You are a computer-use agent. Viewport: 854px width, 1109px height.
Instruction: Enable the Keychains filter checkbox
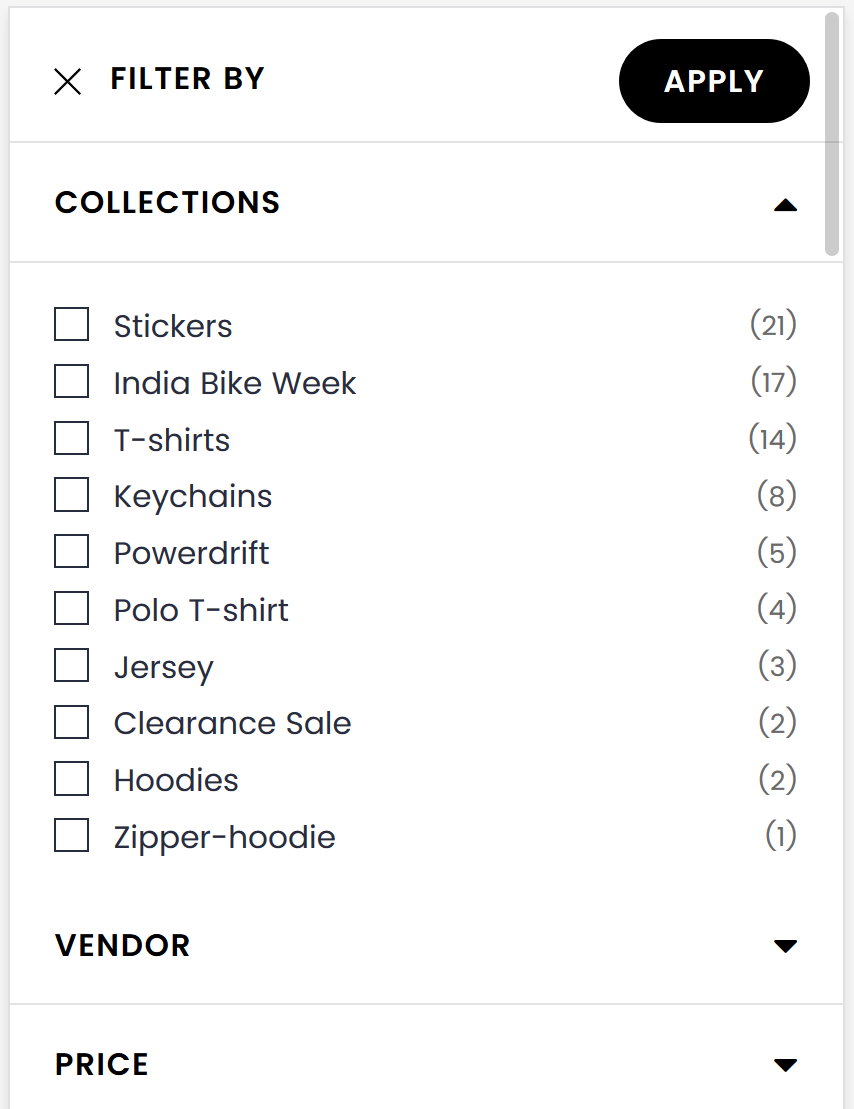(71, 495)
